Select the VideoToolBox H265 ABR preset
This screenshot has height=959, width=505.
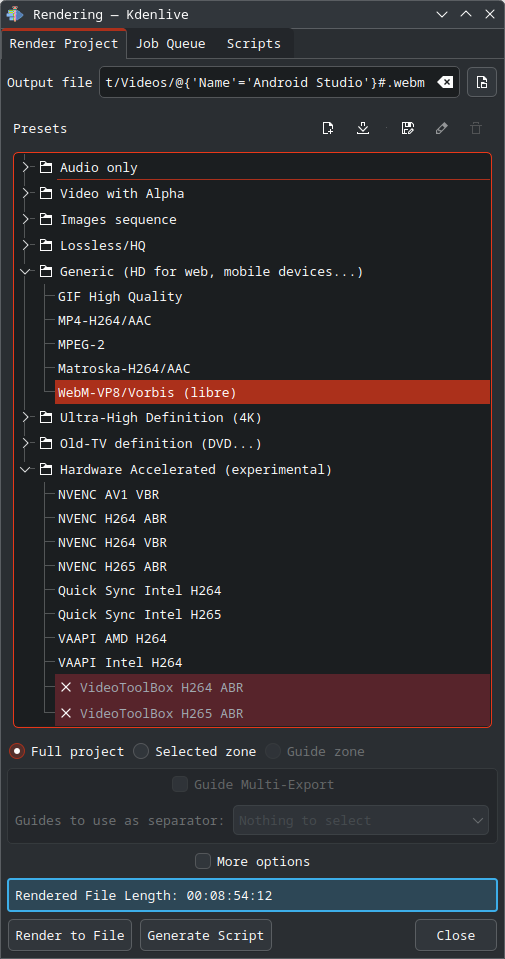pyautogui.click(x=272, y=713)
